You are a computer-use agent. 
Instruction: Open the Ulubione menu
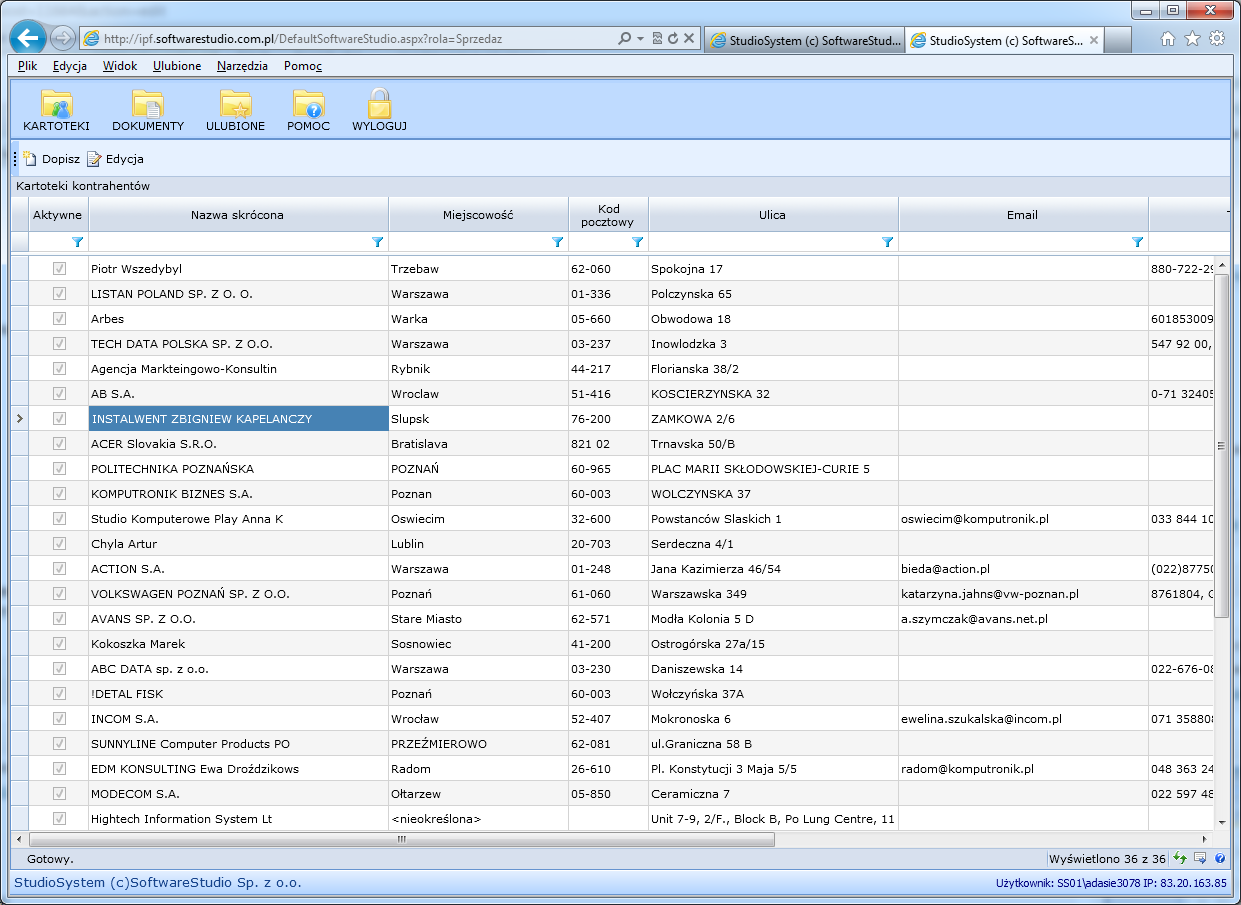click(177, 66)
